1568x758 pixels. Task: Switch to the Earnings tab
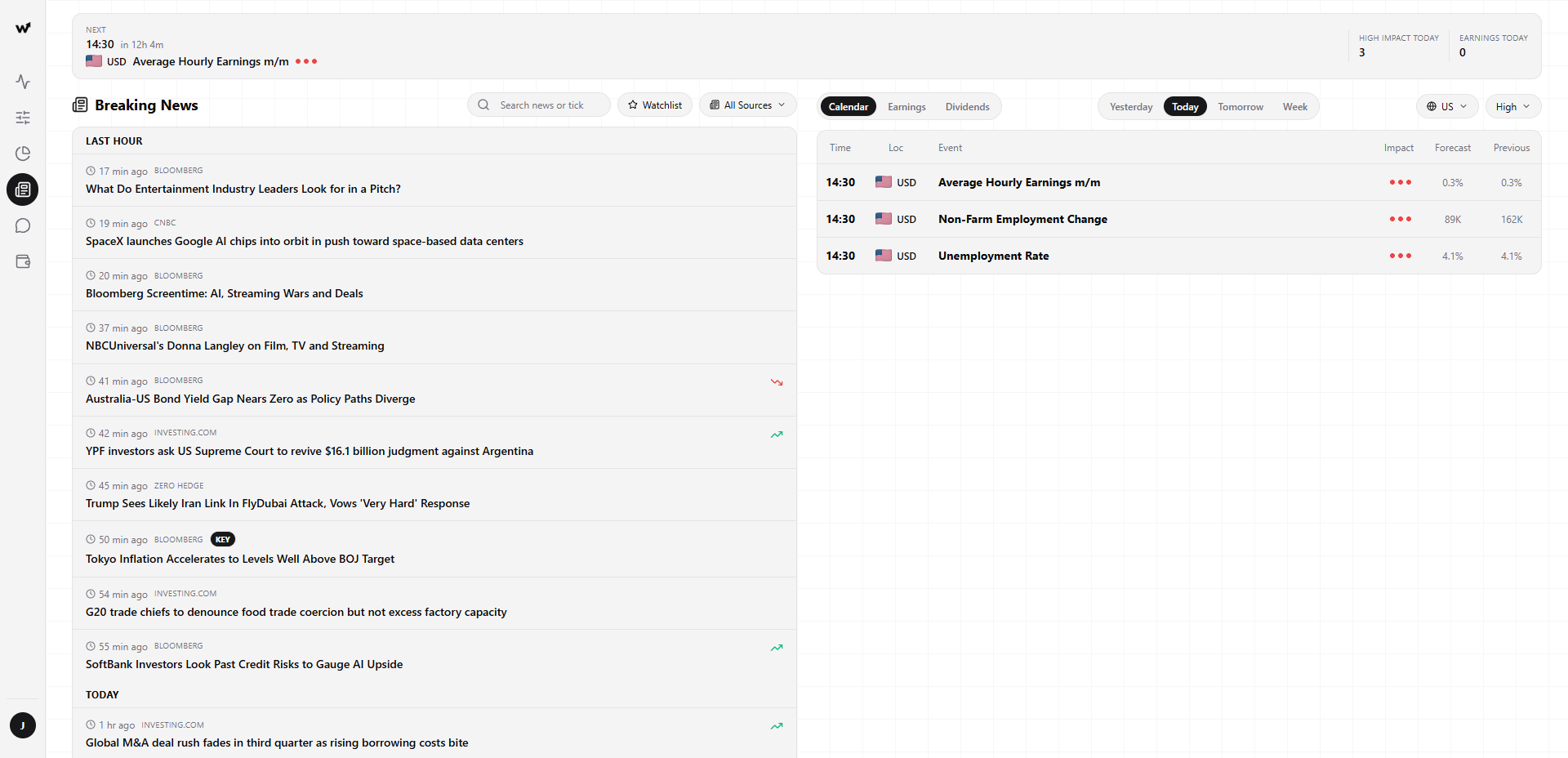point(906,106)
